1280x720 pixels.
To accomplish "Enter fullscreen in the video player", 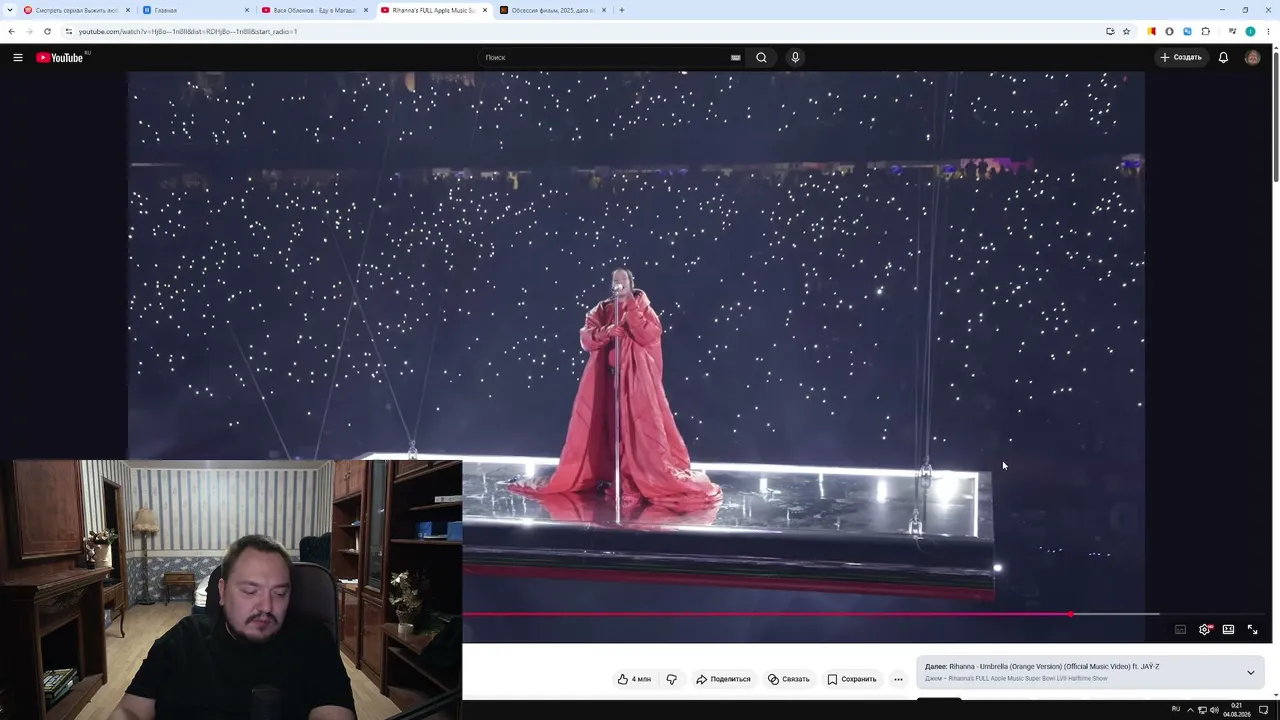I will tap(1252, 630).
